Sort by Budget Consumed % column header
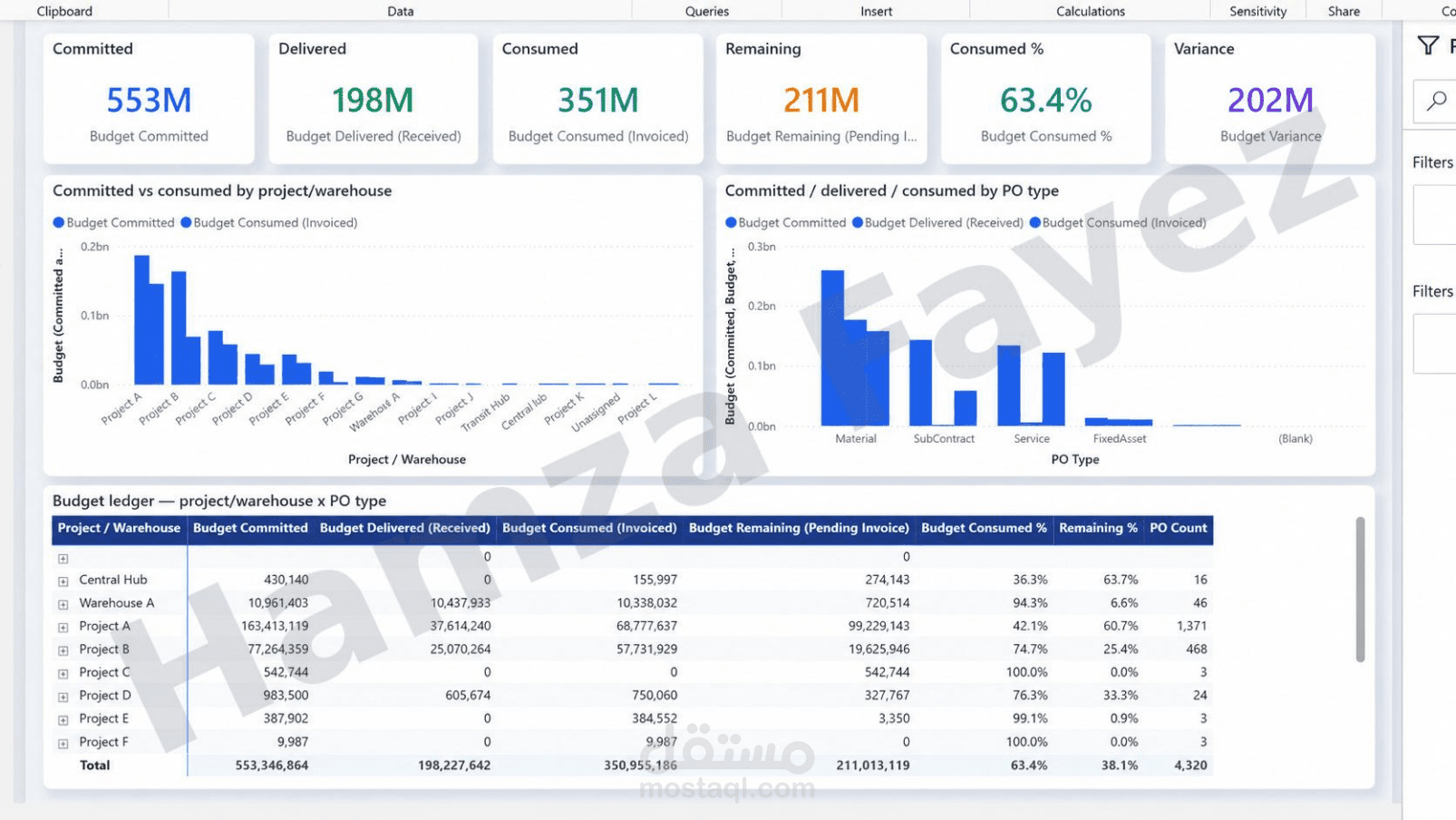This screenshot has height=820, width=1456. pos(984,528)
